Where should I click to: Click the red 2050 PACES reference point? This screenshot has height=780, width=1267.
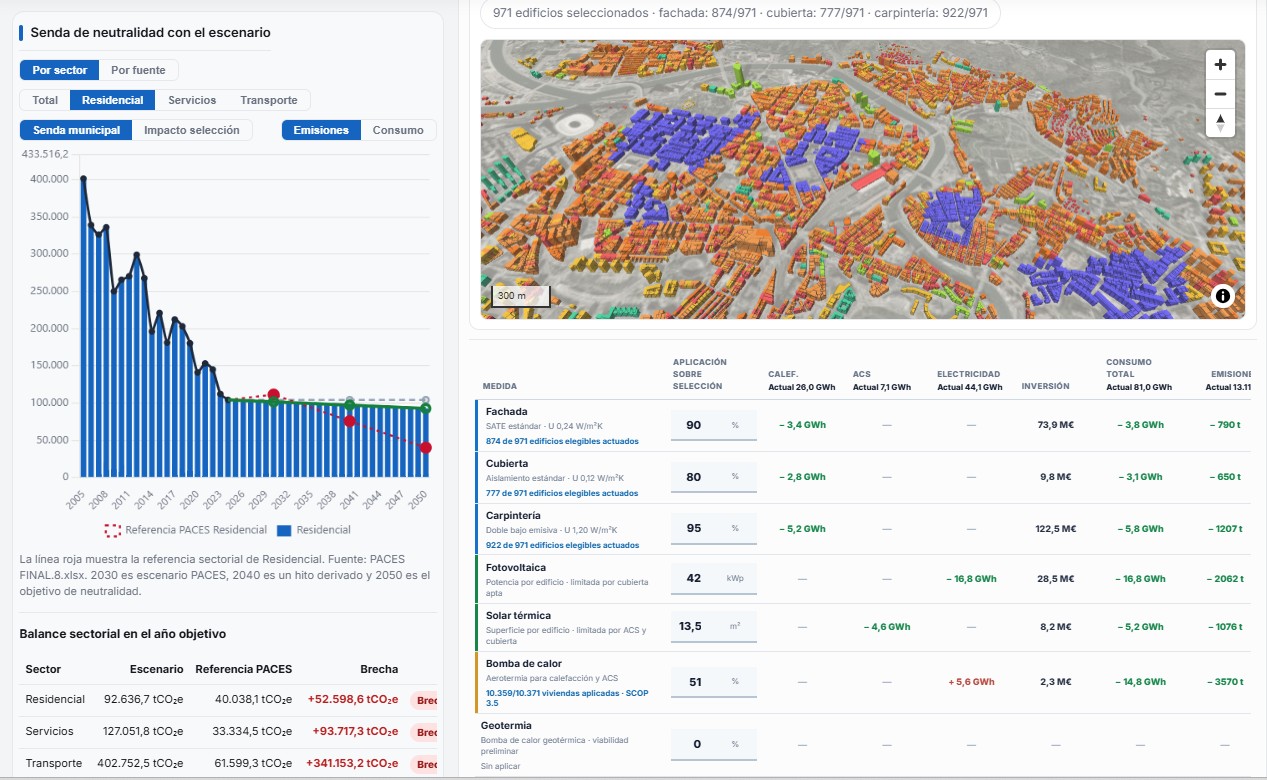pyautogui.click(x=425, y=447)
